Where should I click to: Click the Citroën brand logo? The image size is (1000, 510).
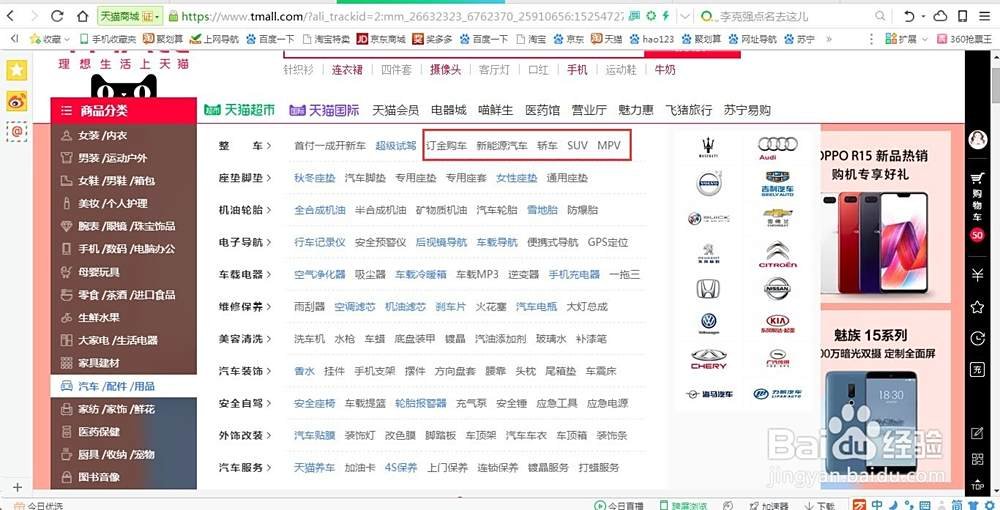(777, 254)
